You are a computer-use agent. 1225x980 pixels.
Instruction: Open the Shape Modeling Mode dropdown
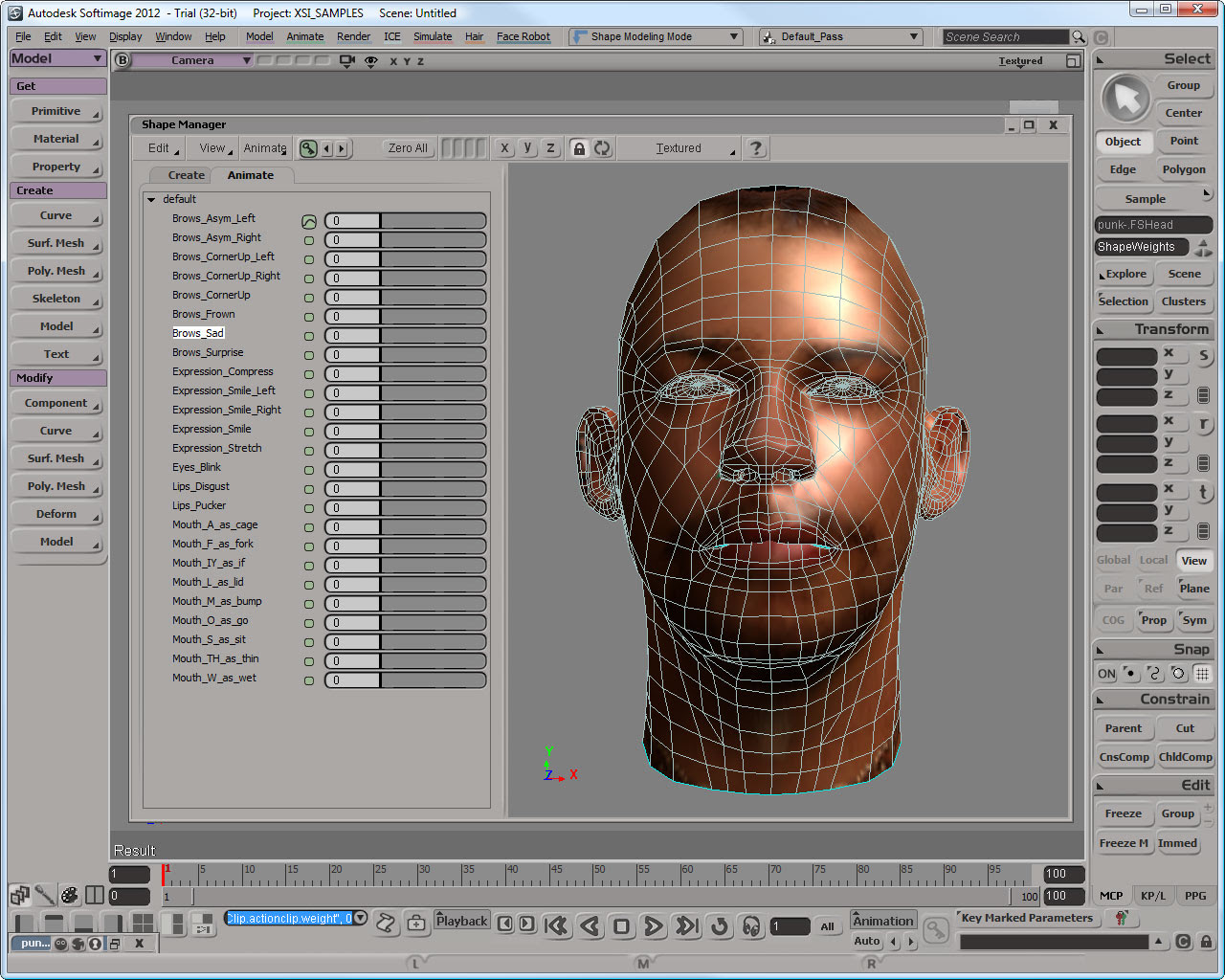pos(656,37)
